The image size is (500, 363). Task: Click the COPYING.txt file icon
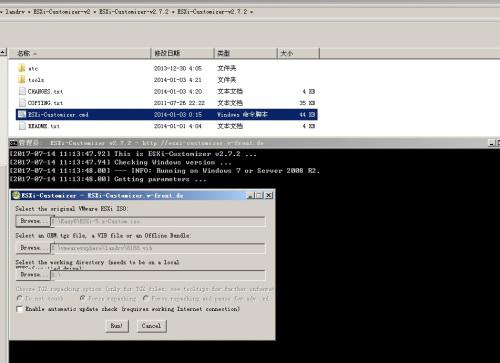(22, 103)
